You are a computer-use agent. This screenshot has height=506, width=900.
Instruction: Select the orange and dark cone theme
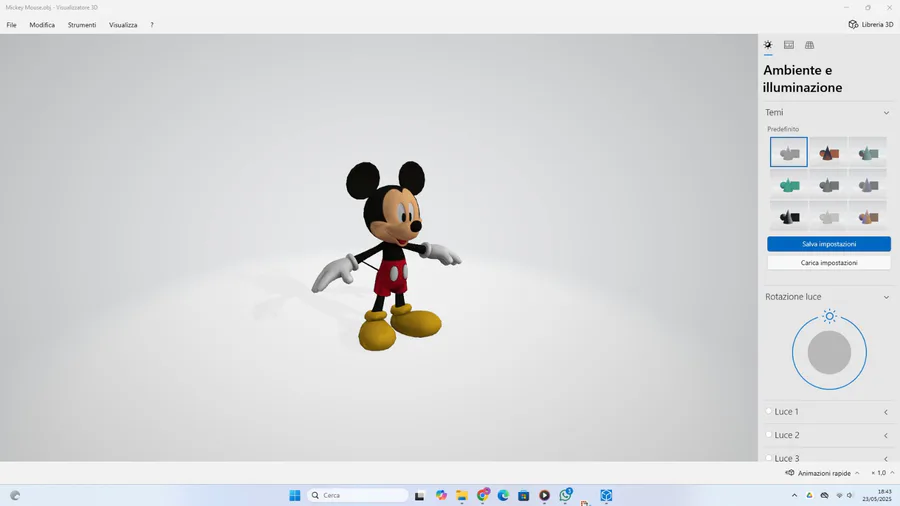(x=828, y=152)
